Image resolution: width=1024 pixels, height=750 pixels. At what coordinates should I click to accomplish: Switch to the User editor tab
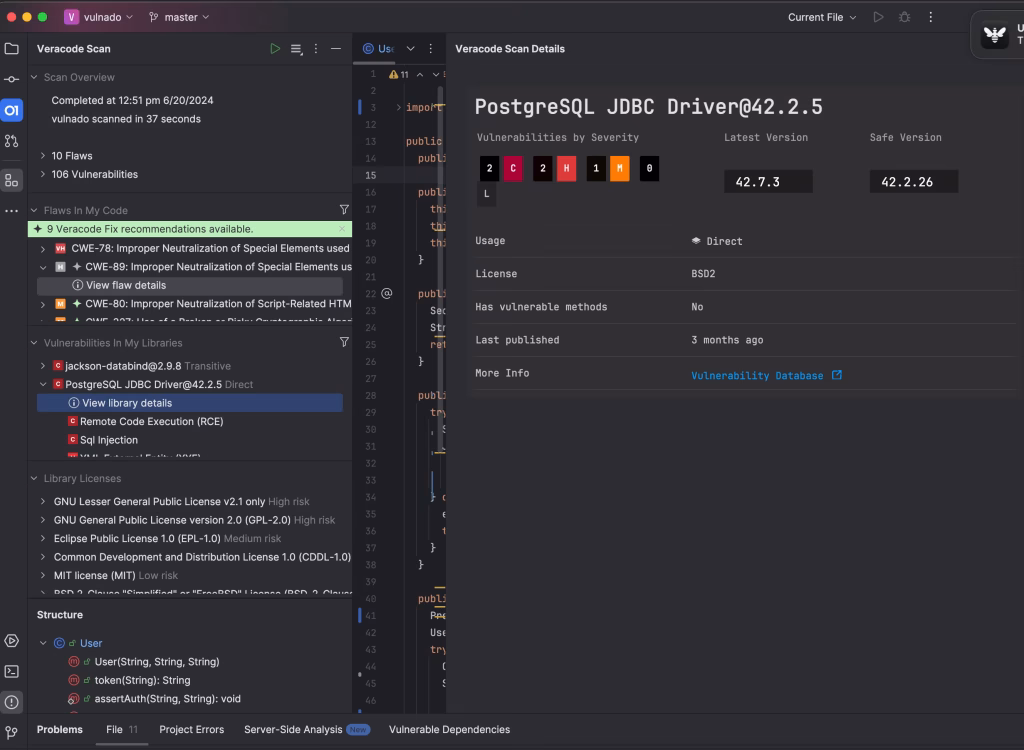point(379,48)
